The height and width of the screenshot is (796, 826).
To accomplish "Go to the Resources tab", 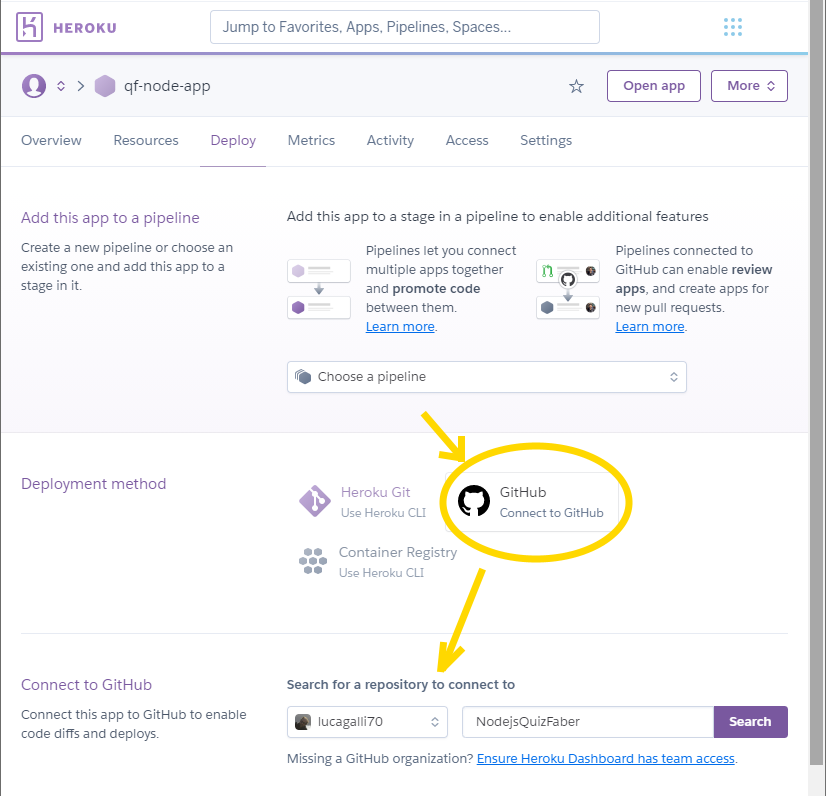I will tap(146, 141).
